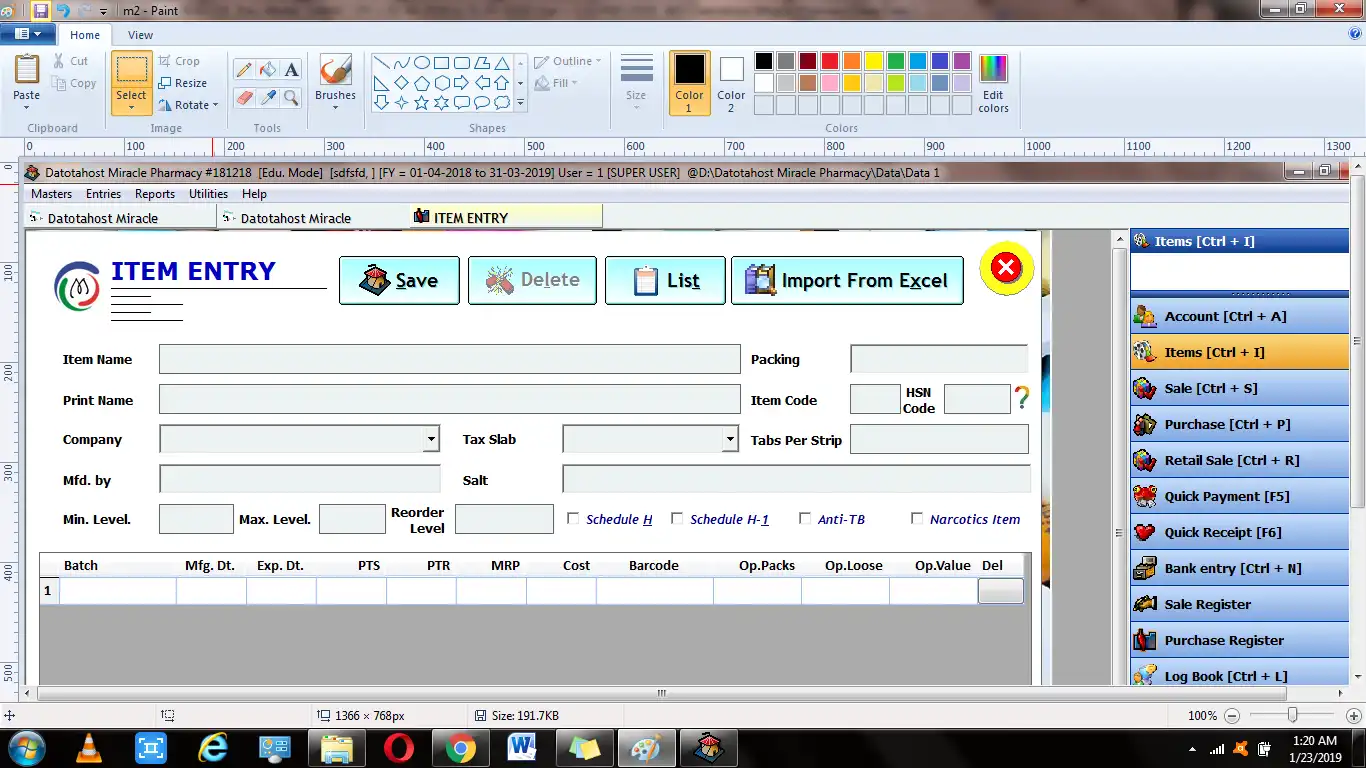This screenshot has width=1366, height=768.
Task: Open Account [Ctrl + A] sidebar item
Action: pos(1239,316)
